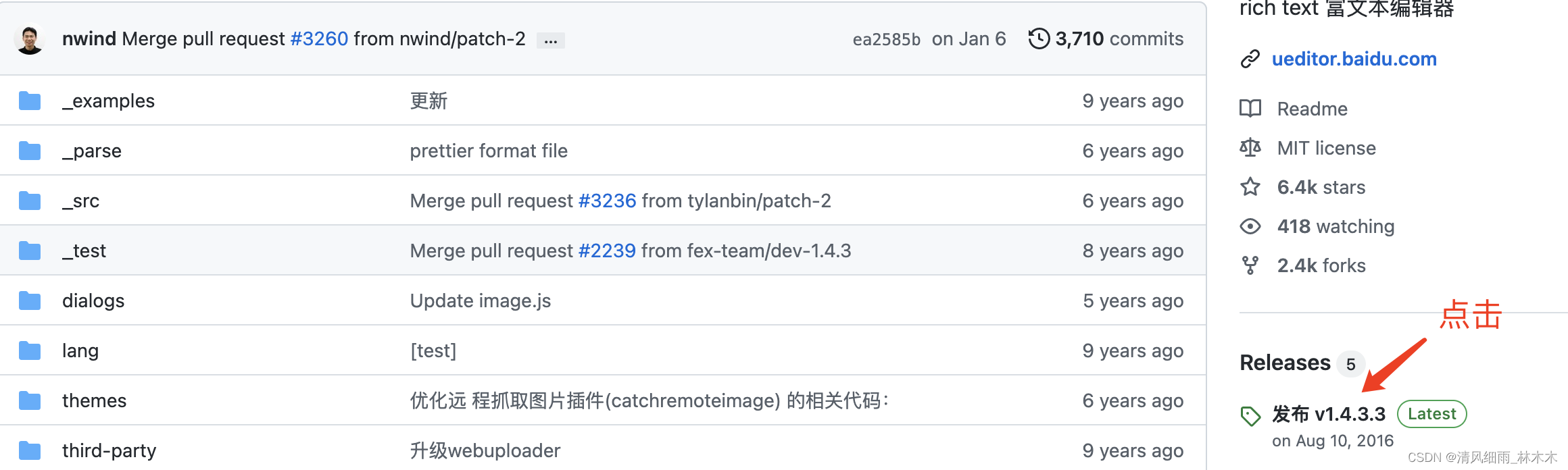
Task: Open the _examples folder icon
Action: [30, 100]
